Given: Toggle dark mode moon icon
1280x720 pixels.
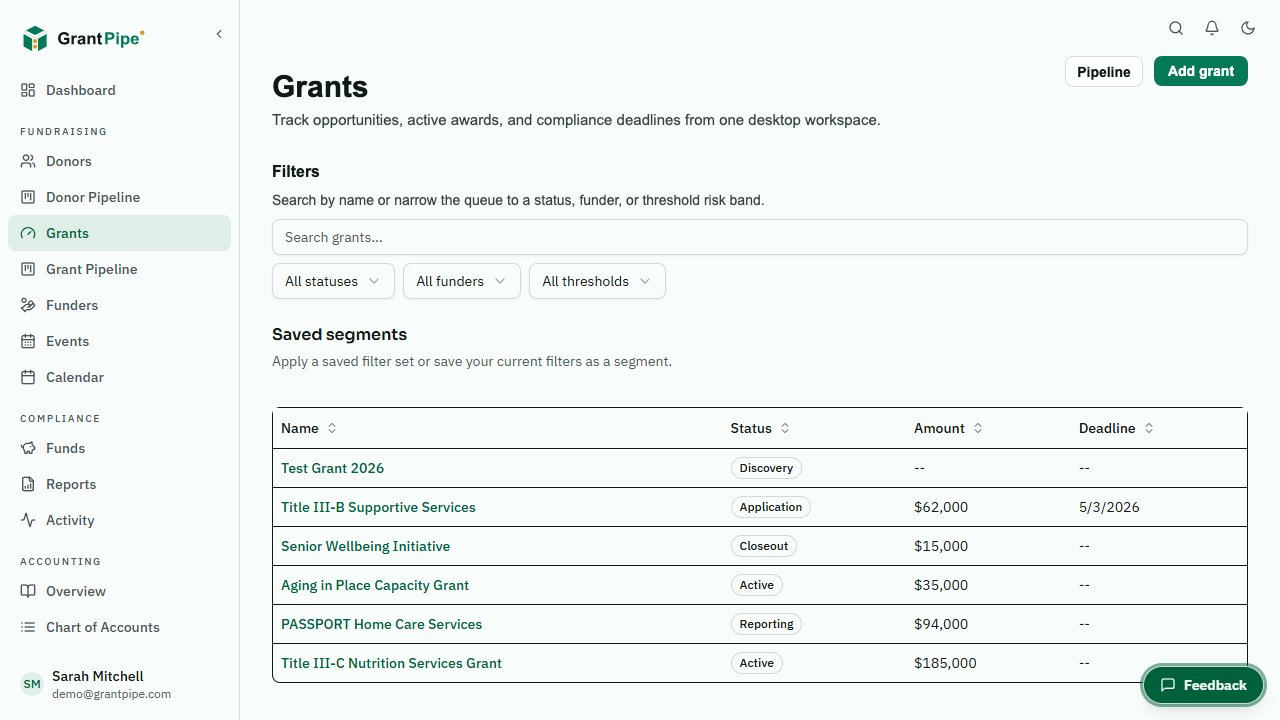Looking at the screenshot, I should (x=1248, y=28).
